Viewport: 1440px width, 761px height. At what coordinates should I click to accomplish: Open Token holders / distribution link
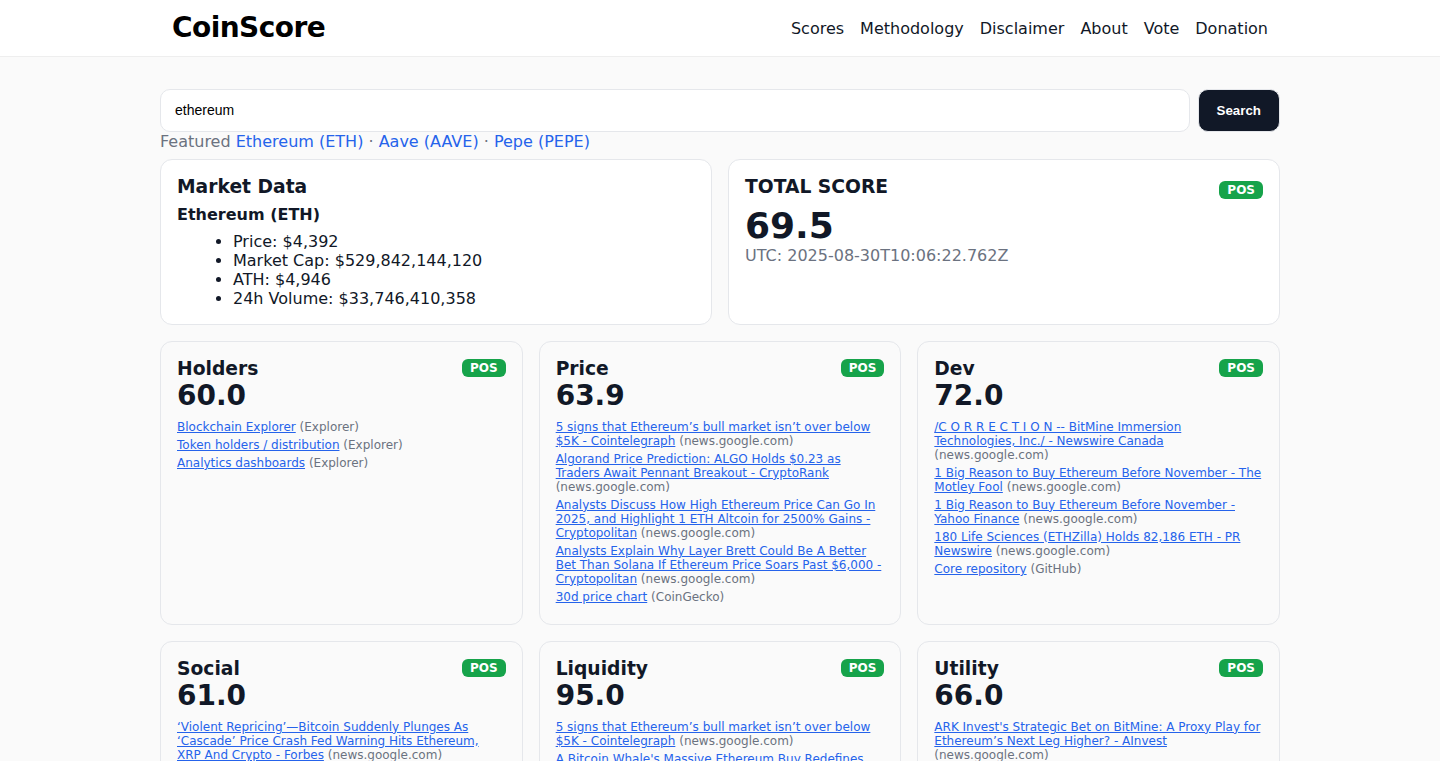[258, 445]
